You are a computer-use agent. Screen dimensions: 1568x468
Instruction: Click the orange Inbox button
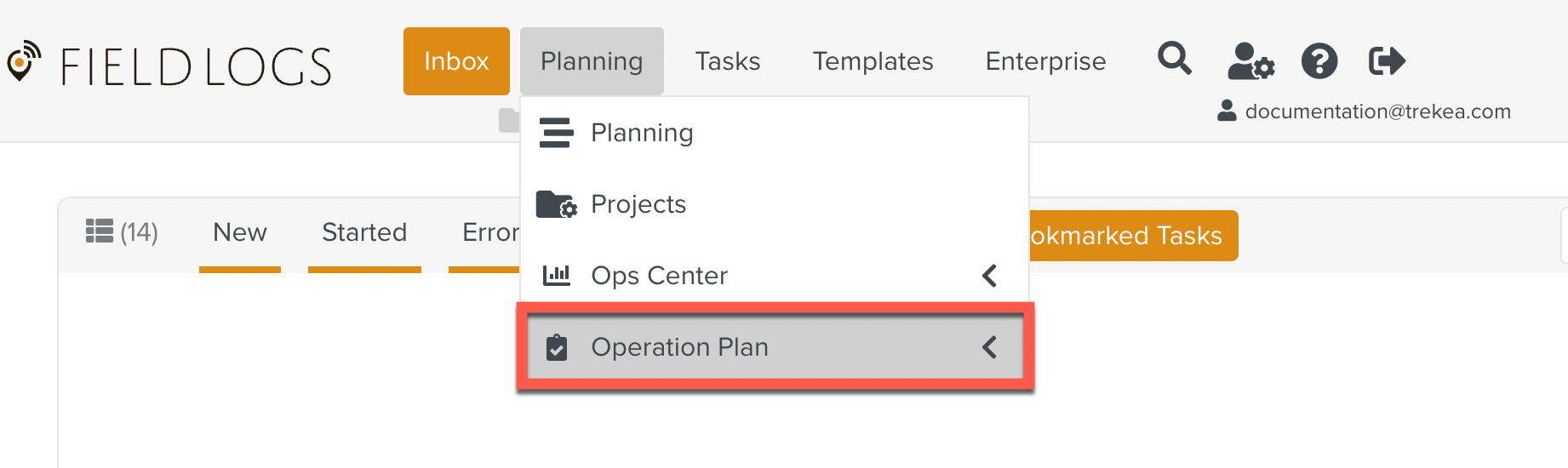pos(456,61)
